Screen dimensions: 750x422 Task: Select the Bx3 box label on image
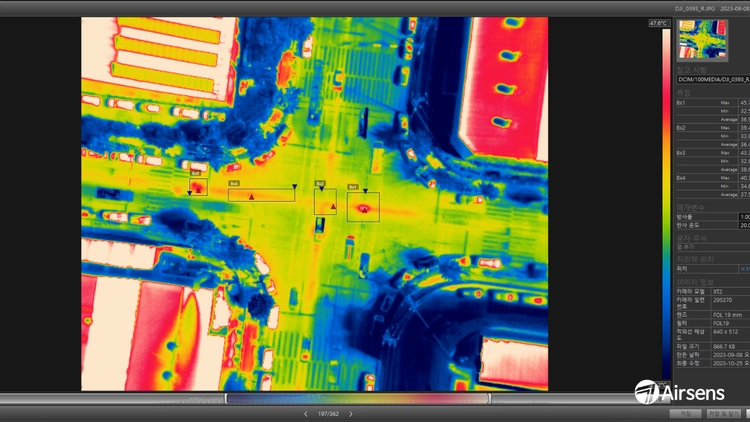tap(195, 173)
